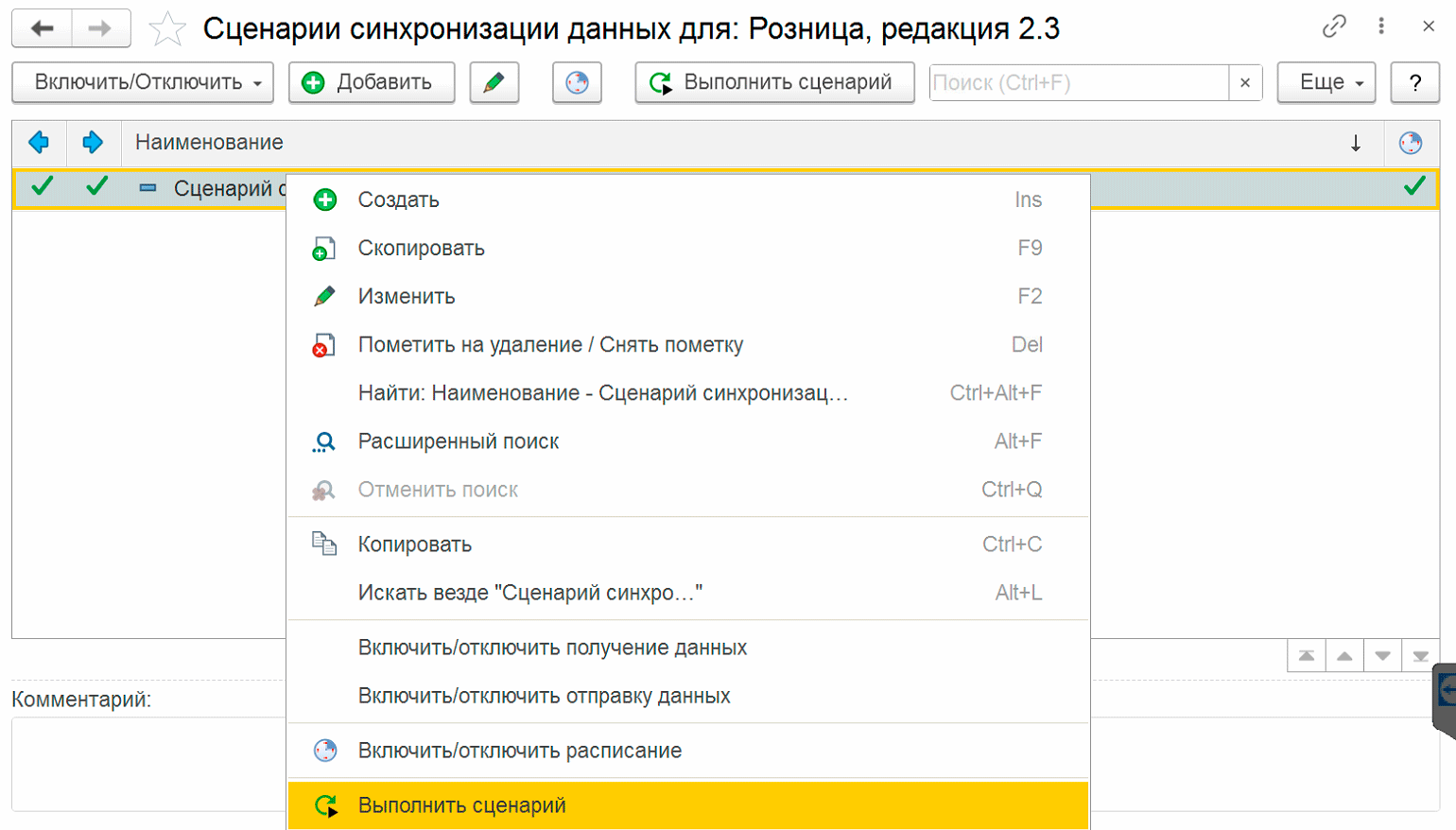Click the pencil icon beside Изменить
1456x830 pixels.
tap(324, 296)
